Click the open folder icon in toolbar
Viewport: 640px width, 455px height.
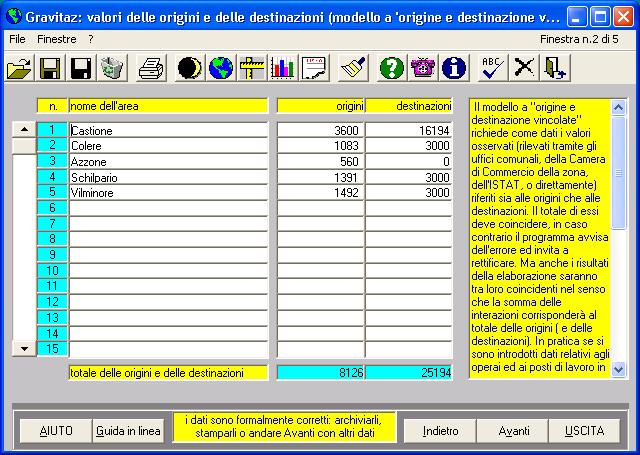pyautogui.click(x=19, y=68)
